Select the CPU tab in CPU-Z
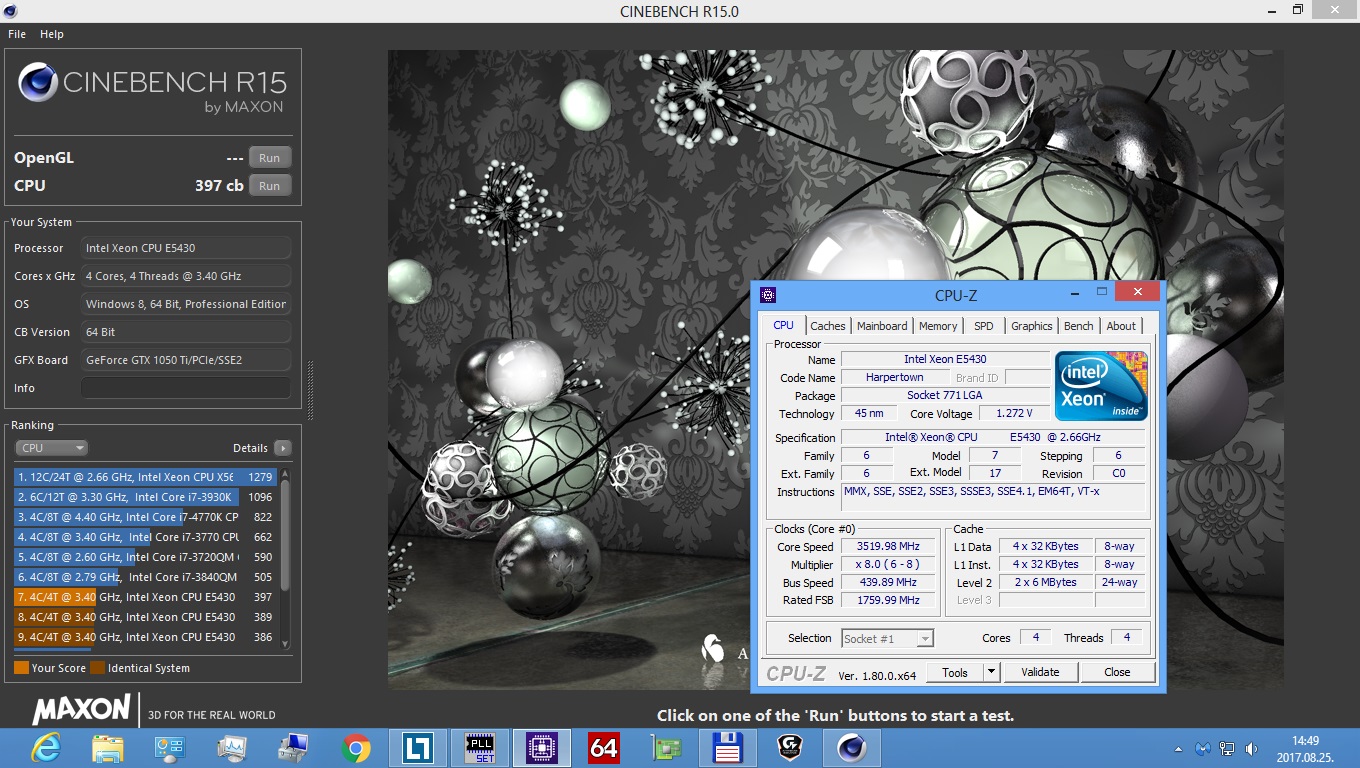The height and width of the screenshot is (768, 1360). pos(784,325)
